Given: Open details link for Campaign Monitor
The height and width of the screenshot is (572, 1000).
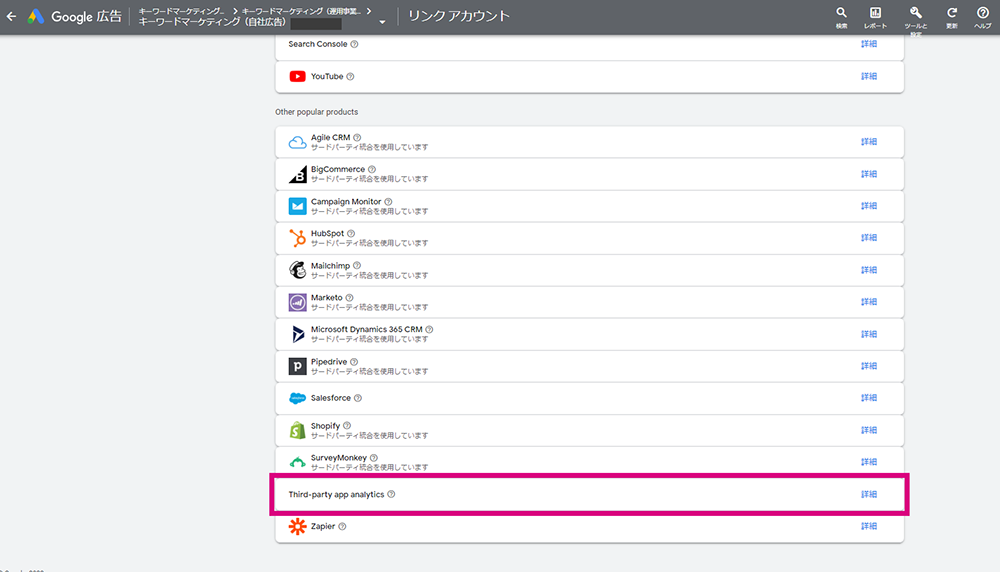Looking at the screenshot, I should point(869,206).
